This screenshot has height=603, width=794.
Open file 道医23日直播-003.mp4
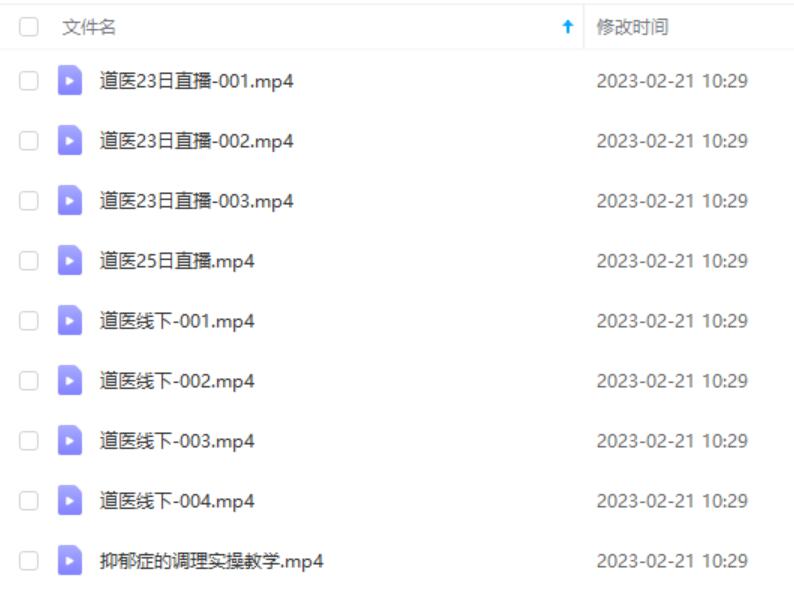pyautogui.click(x=196, y=201)
